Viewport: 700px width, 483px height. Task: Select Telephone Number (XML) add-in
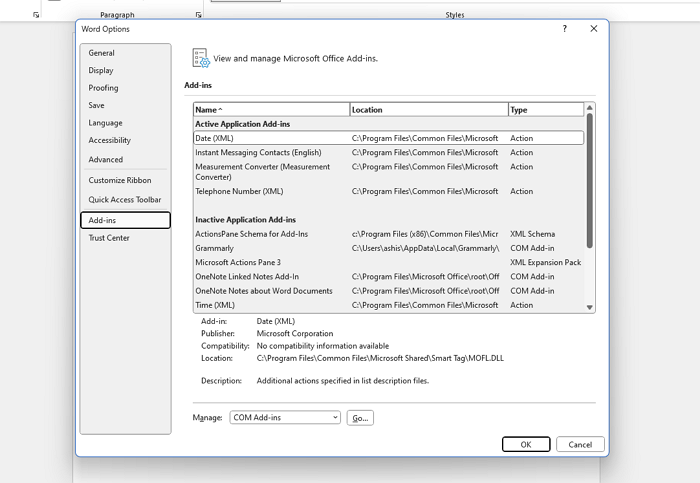239,191
